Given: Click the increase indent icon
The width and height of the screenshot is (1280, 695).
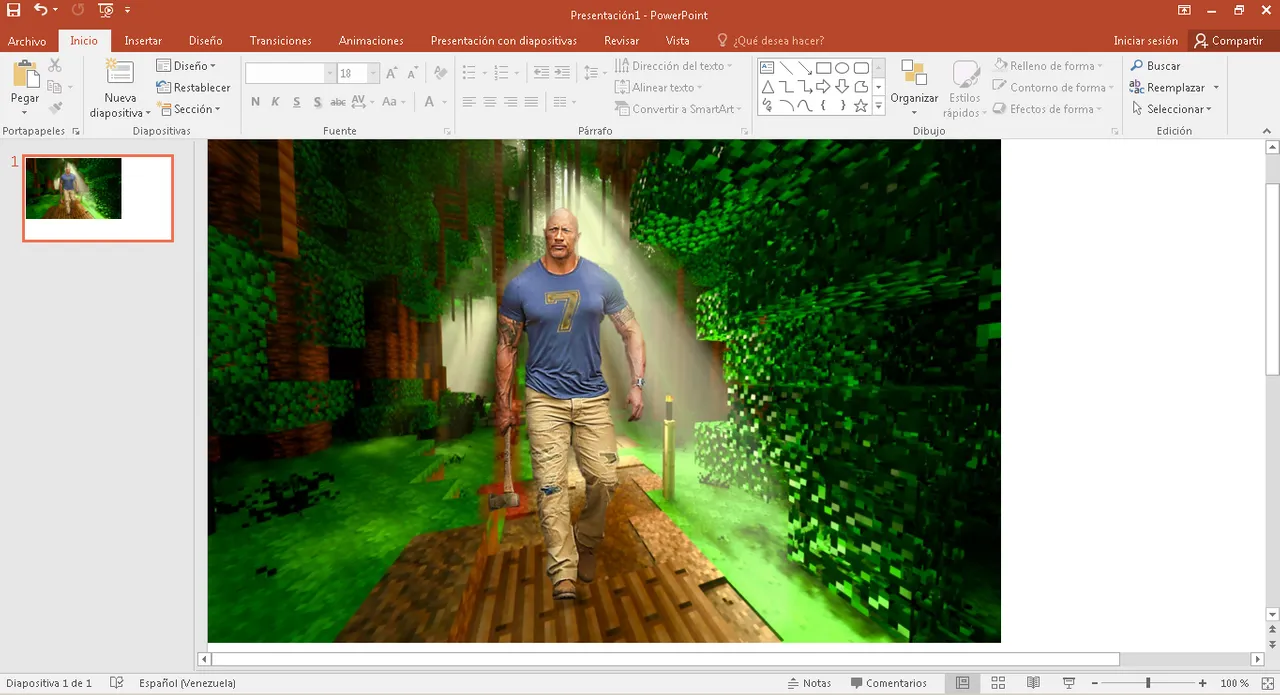Looking at the screenshot, I should (x=562, y=73).
